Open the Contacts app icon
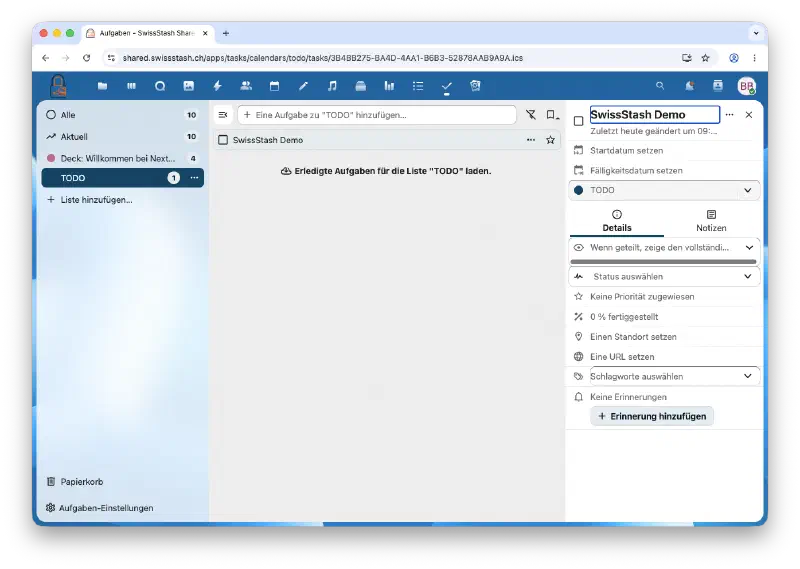 (x=246, y=86)
